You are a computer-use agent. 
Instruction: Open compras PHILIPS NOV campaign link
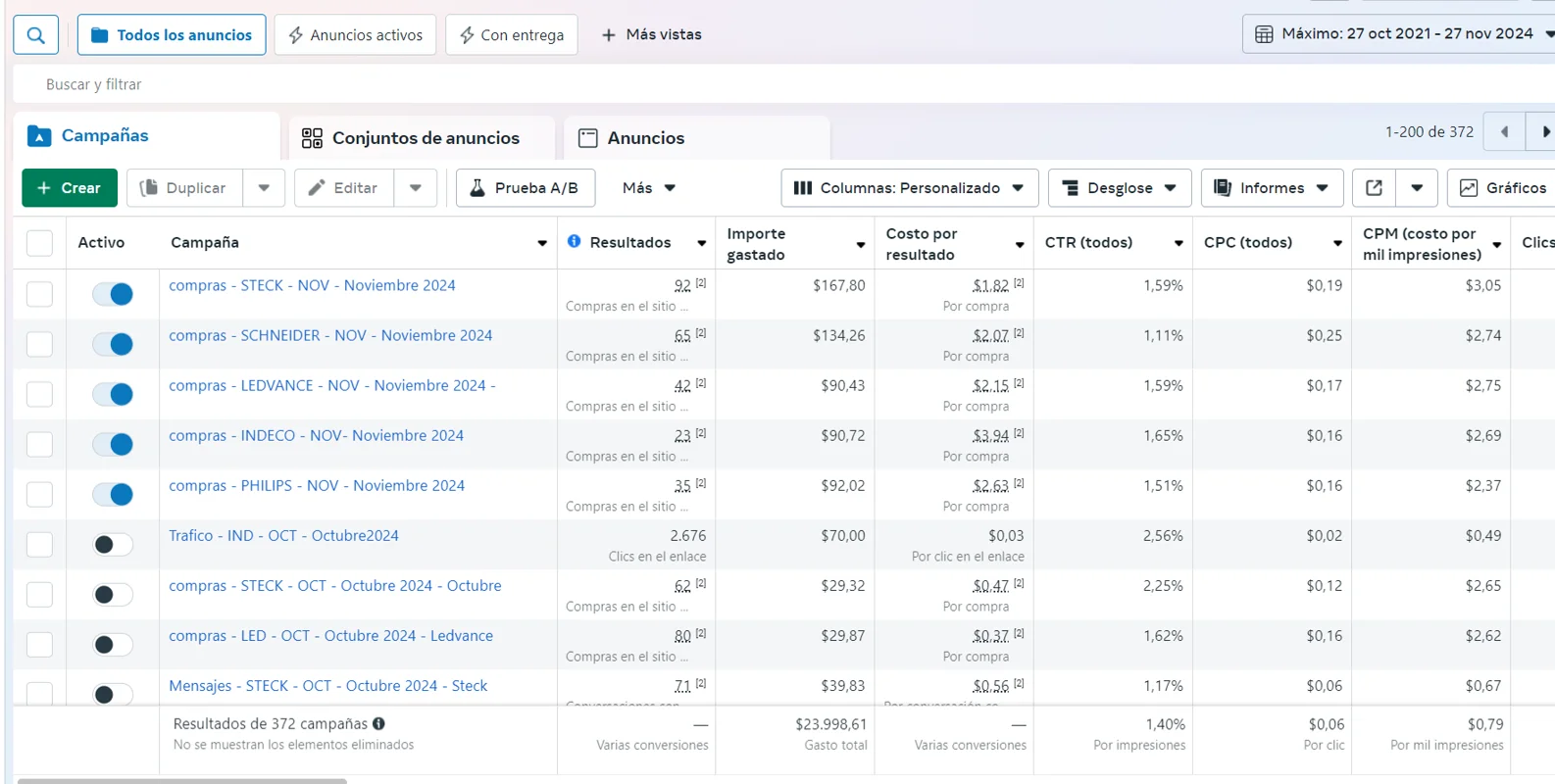[317, 485]
